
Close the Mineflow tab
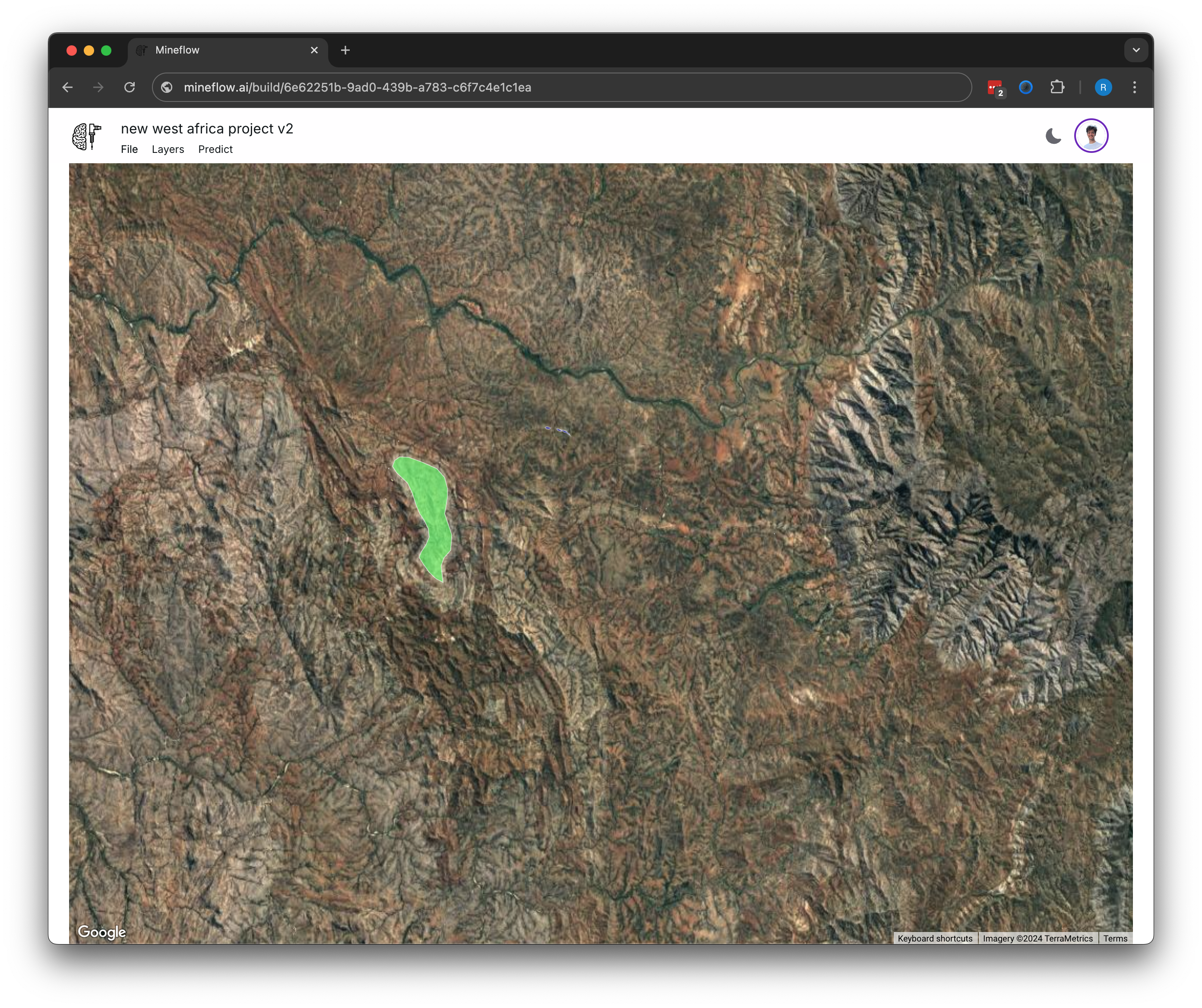tap(314, 51)
